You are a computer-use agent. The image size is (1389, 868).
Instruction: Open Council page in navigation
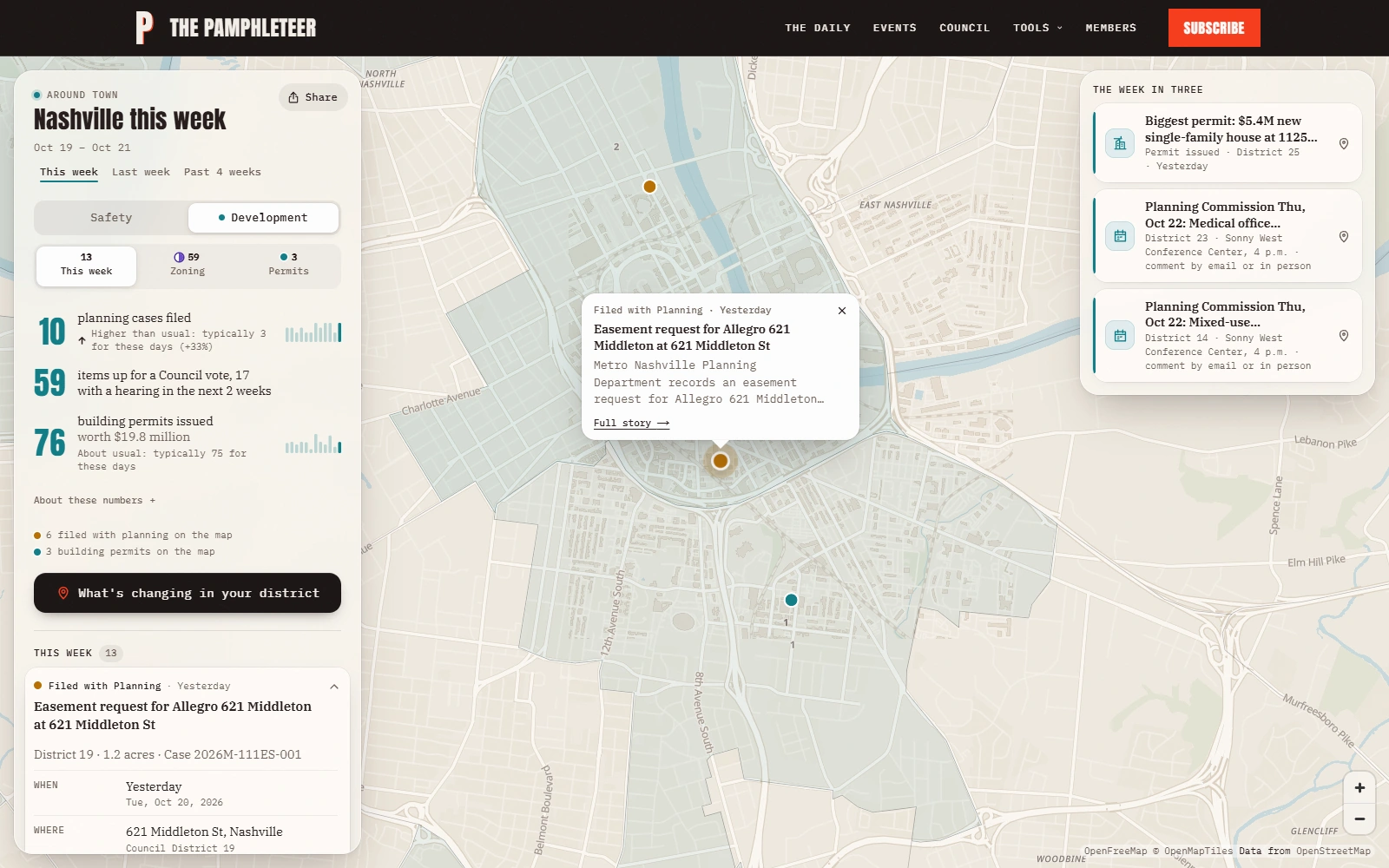pyautogui.click(x=964, y=28)
